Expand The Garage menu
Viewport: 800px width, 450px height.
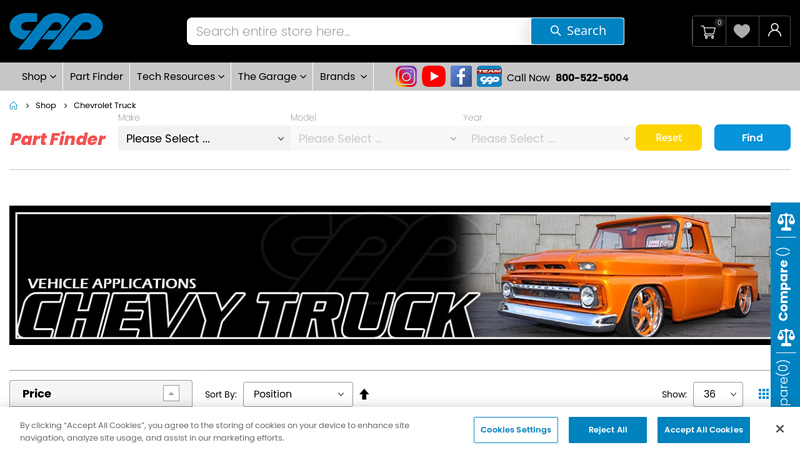pyautogui.click(x=271, y=77)
